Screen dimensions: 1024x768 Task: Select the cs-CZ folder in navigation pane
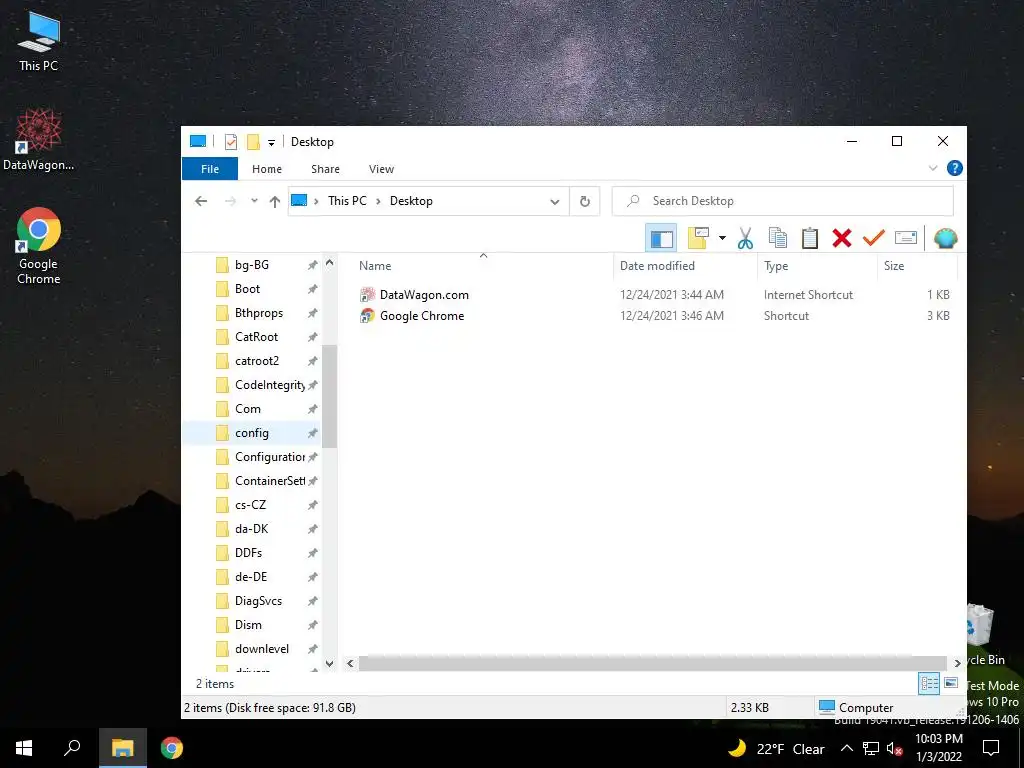(250, 505)
